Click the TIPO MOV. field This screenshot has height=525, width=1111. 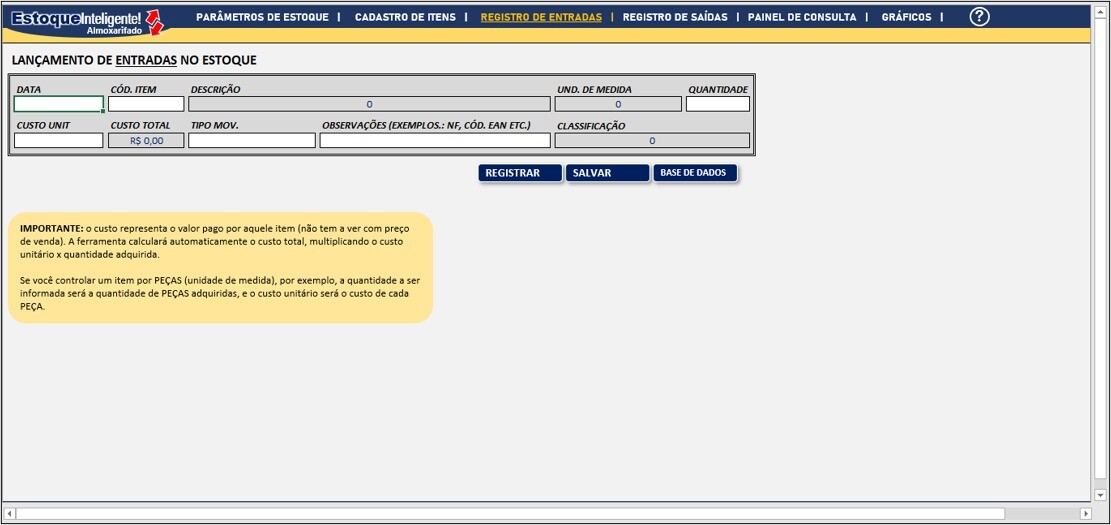(251, 141)
